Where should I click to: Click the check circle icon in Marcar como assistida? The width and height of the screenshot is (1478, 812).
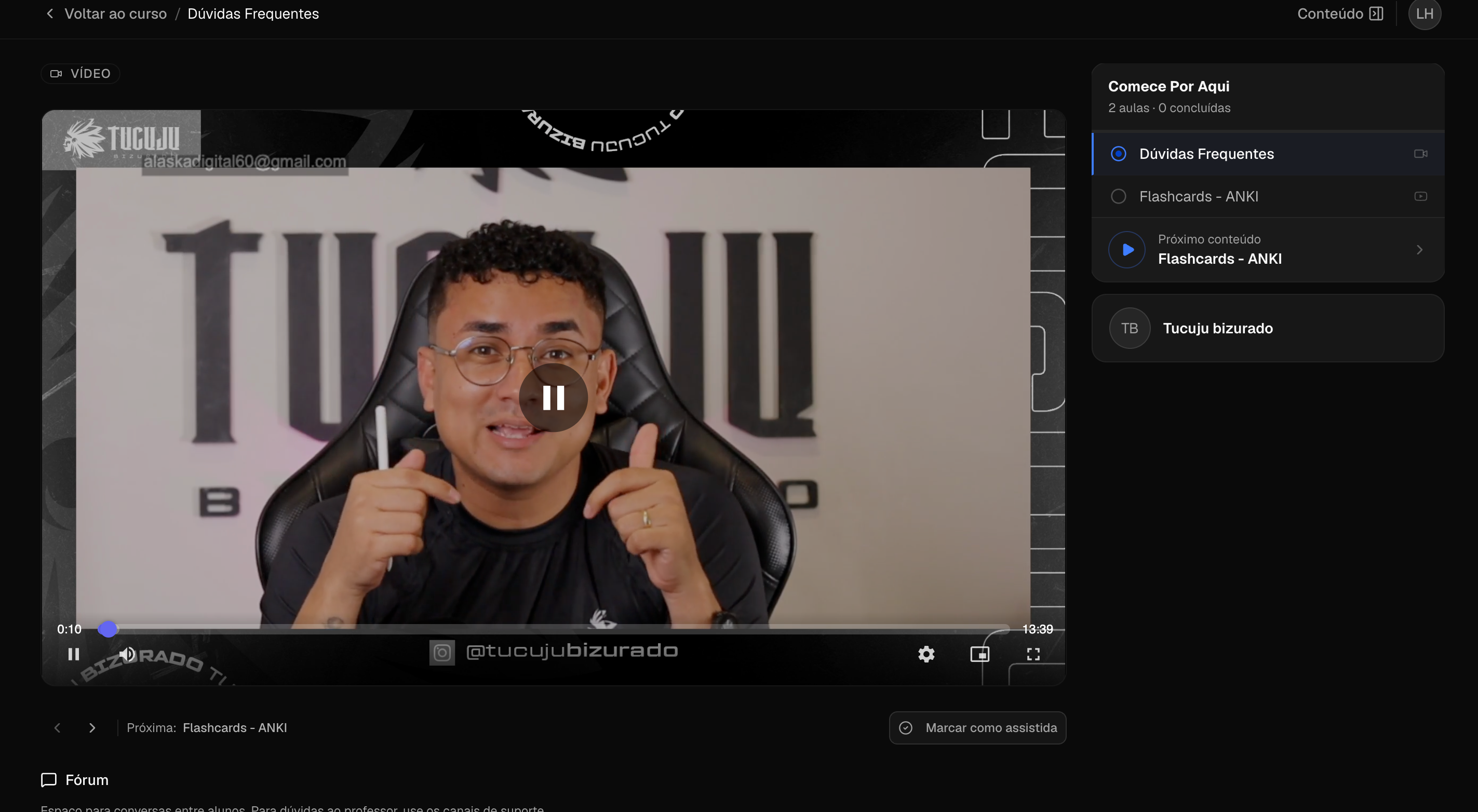click(905, 728)
